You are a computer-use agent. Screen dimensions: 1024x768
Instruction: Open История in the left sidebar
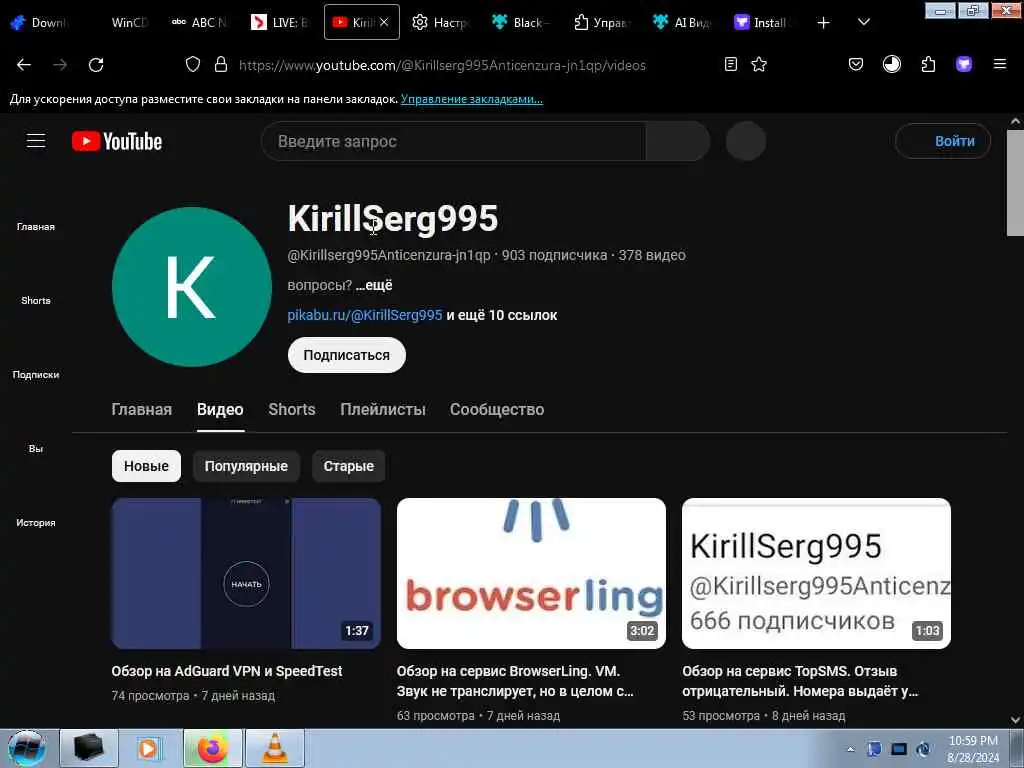coord(36,522)
